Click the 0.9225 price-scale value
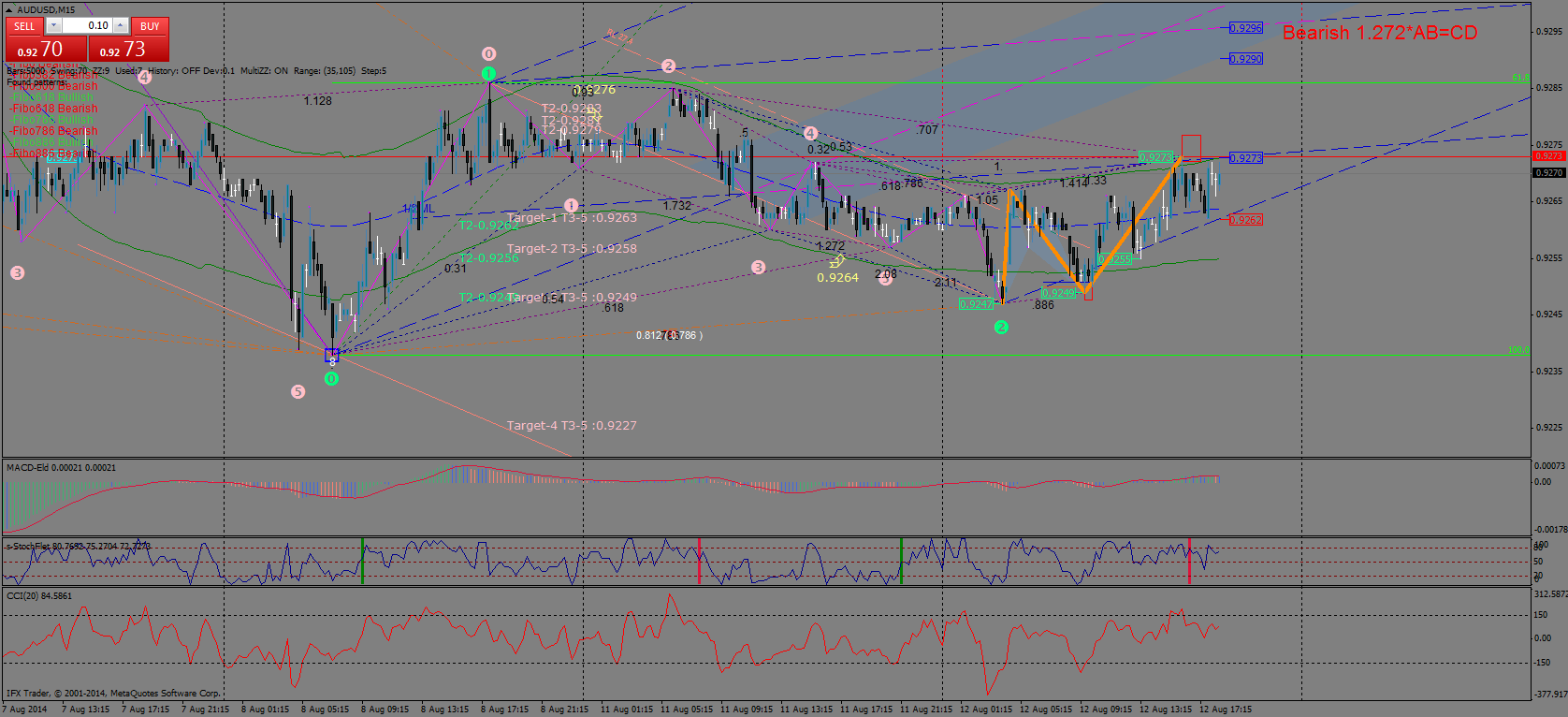This screenshot has width=1568, height=717. pos(1549,428)
